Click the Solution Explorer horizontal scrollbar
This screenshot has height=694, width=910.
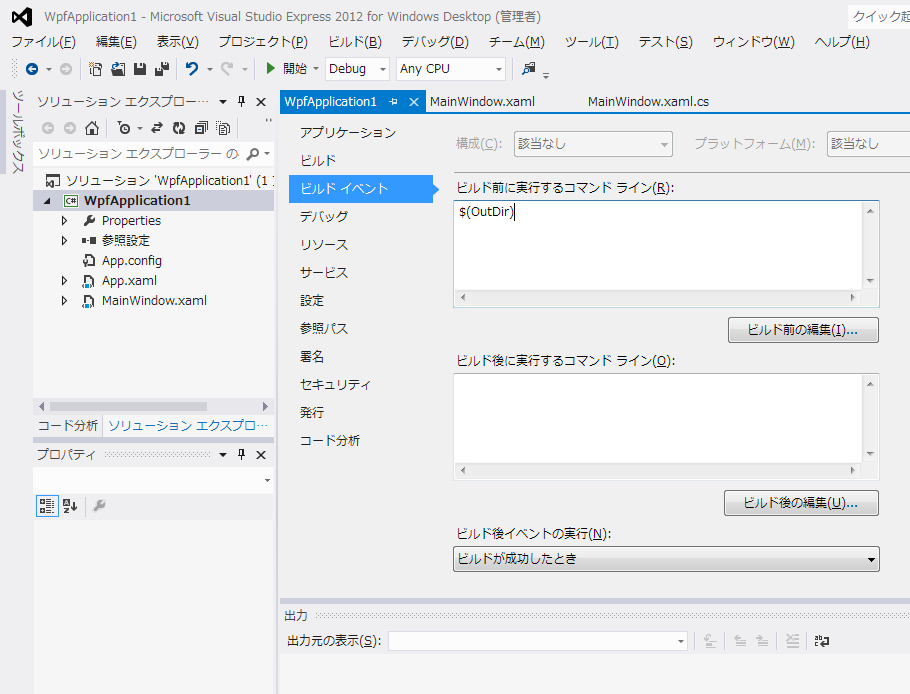click(128, 406)
